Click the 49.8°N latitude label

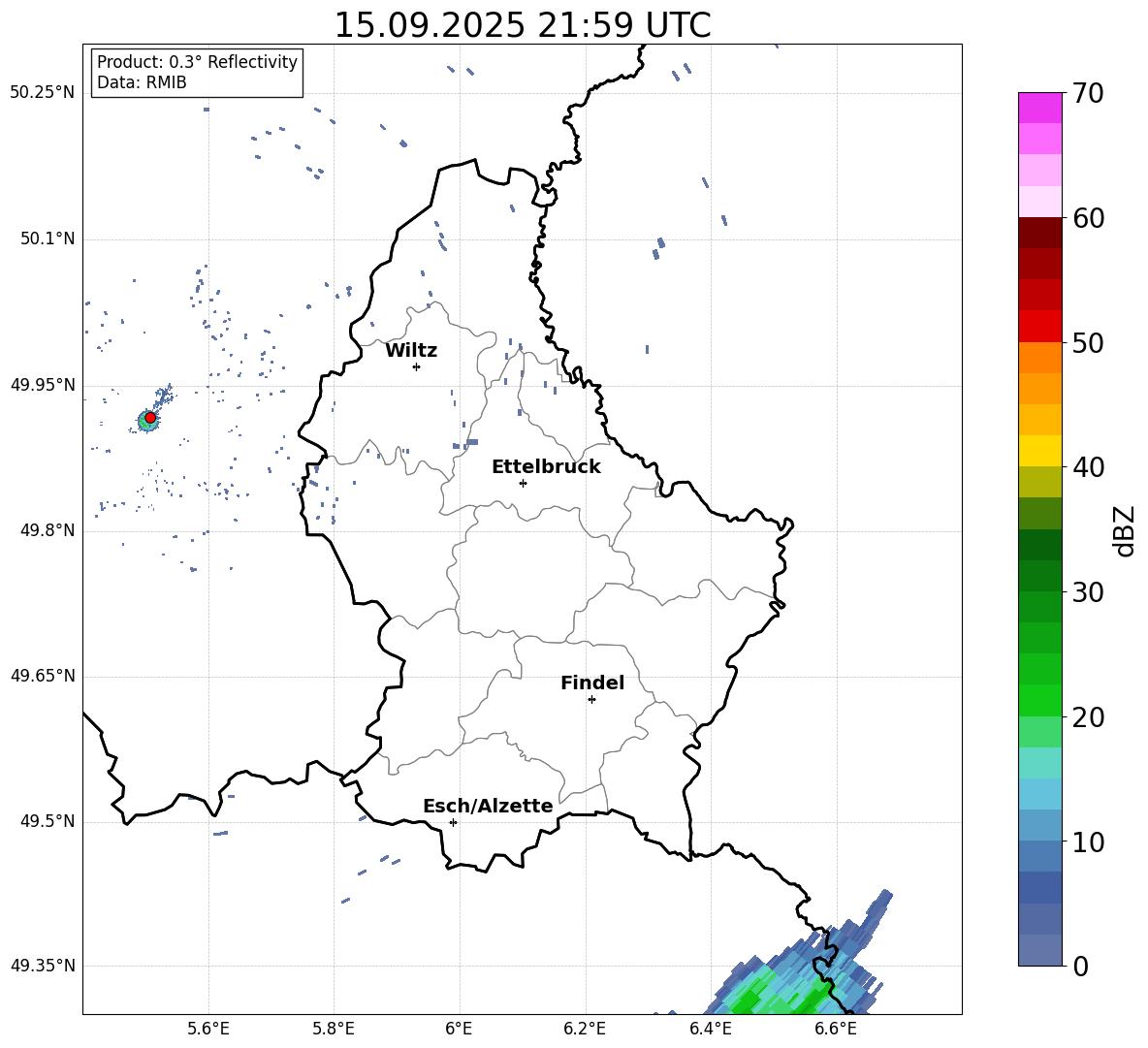(47, 530)
